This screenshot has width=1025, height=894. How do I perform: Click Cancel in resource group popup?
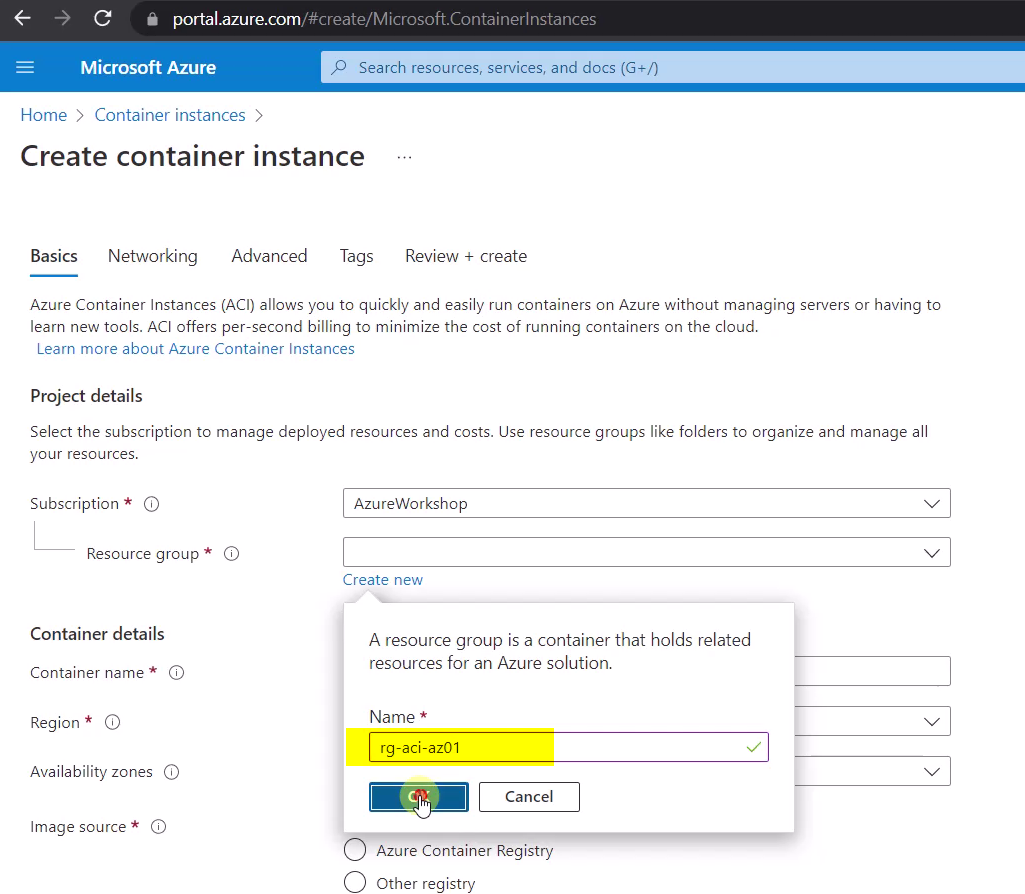[x=529, y=797]
